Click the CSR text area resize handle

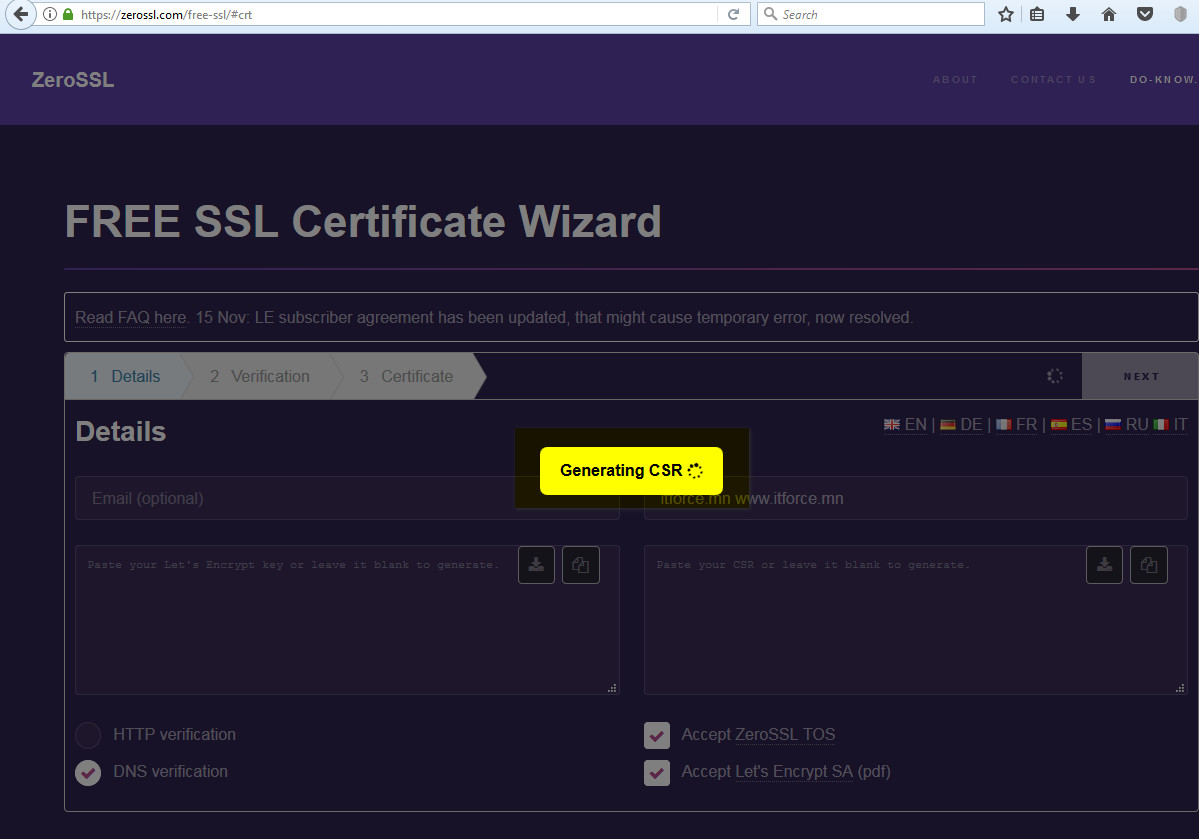[x=1180, y=688]
